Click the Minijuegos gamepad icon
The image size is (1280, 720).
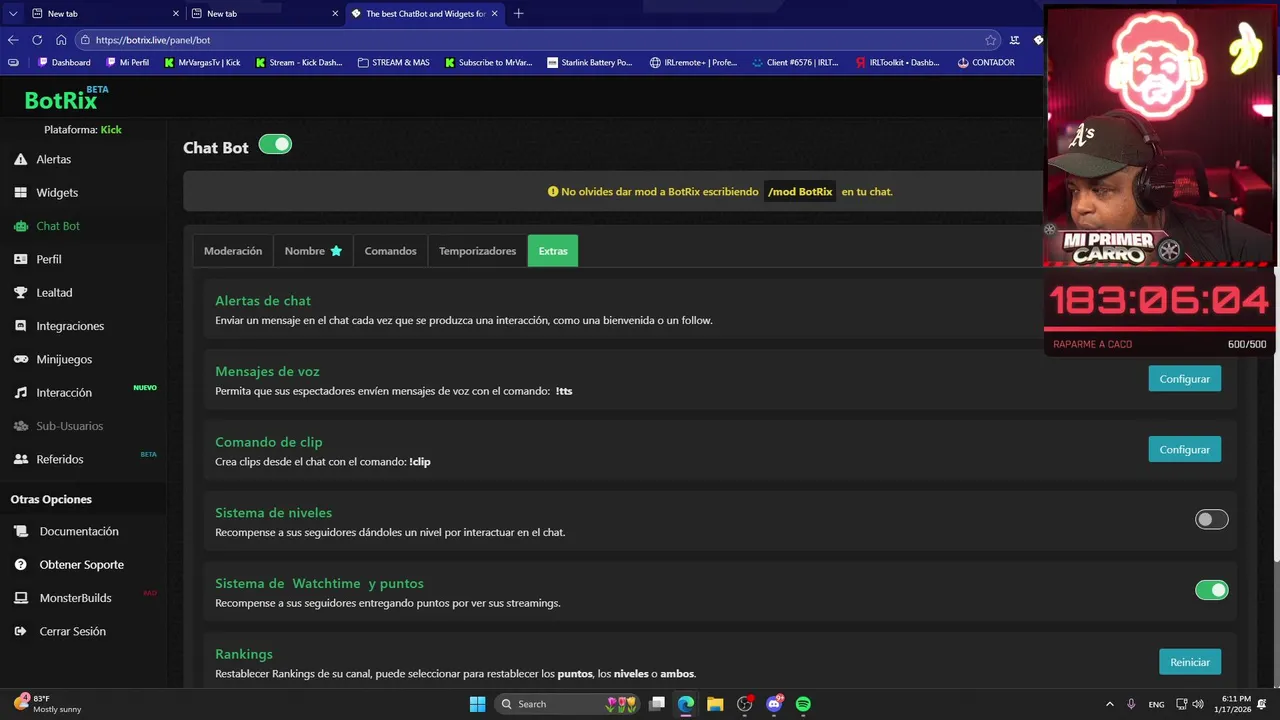coord(20,359)
